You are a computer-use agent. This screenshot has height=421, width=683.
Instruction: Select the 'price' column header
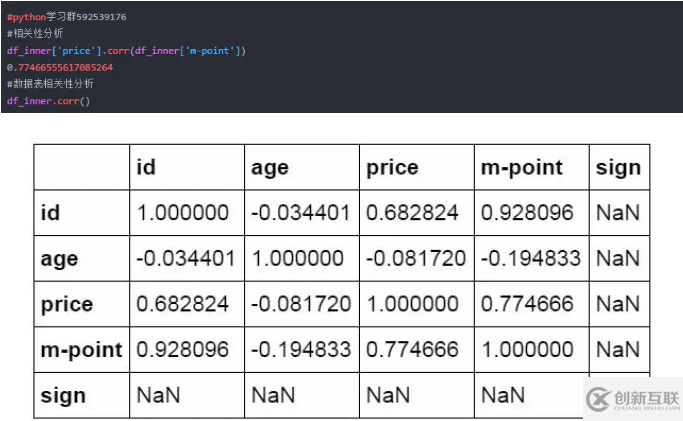point(392,168)
